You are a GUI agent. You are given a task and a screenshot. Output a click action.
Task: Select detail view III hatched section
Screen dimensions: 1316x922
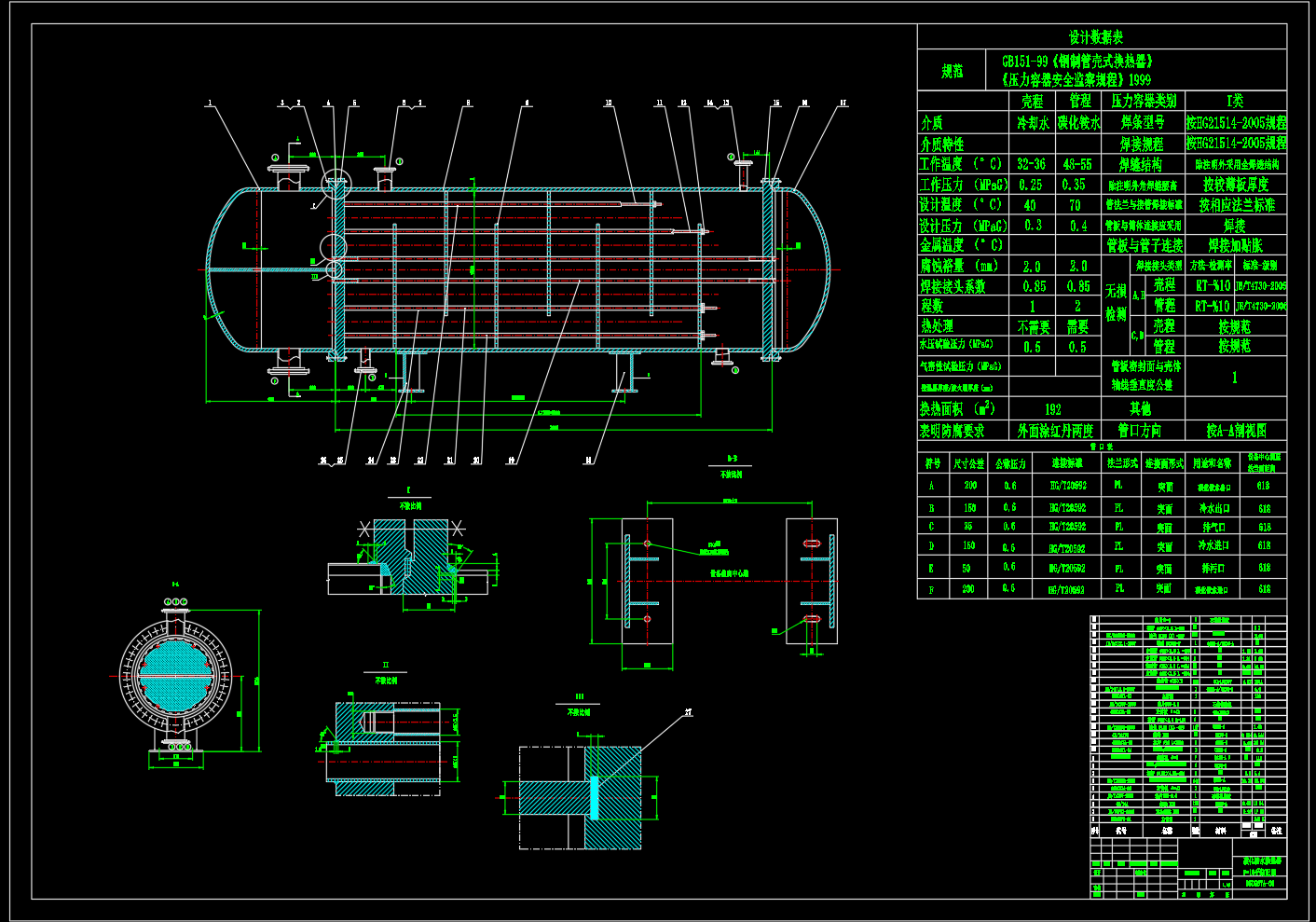click(x=580, y=797)
